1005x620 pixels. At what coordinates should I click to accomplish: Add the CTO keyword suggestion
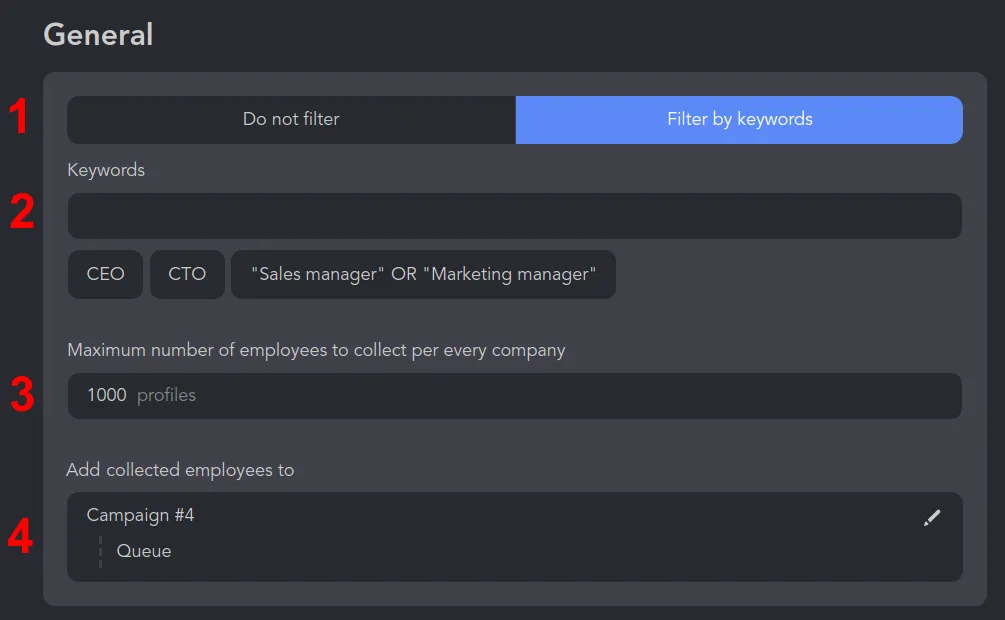tap(187, 274)
